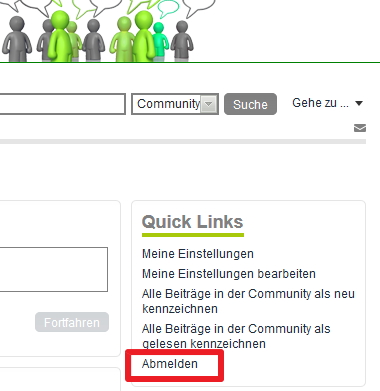The height and width of the screenshot is (391, 380).
Task: Focus the large text box above Fortfahren
Action: 54,269
